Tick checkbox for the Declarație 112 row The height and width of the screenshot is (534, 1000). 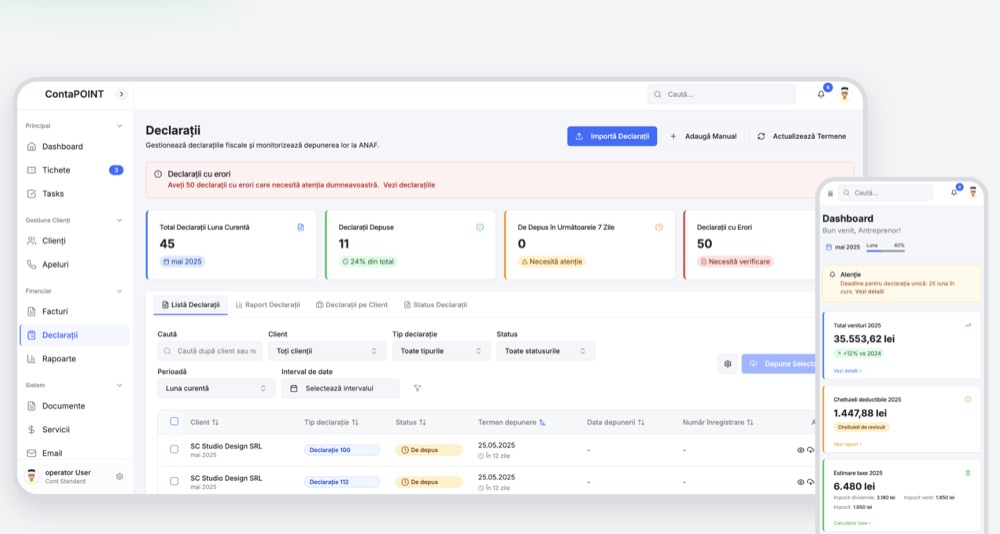174,482
